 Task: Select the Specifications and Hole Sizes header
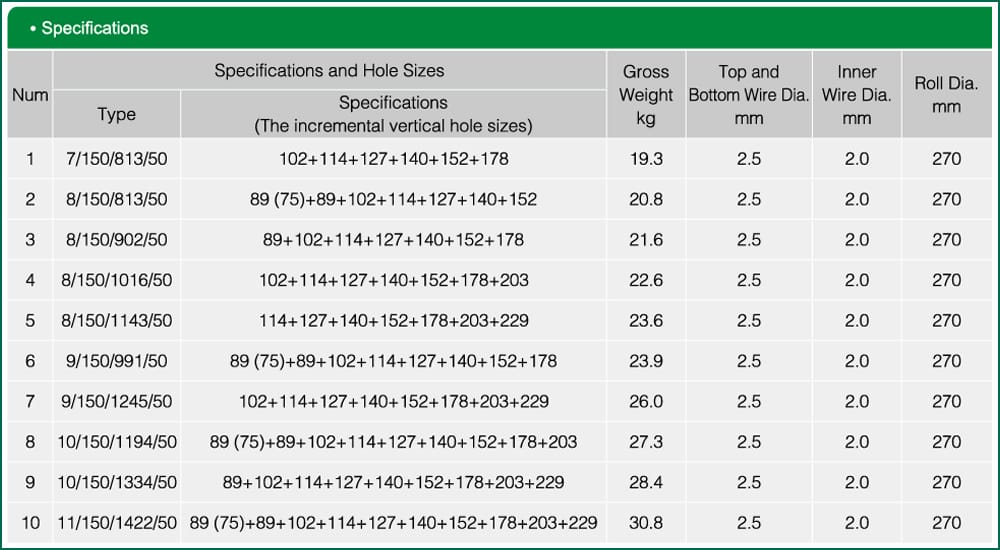click(329, 71)
